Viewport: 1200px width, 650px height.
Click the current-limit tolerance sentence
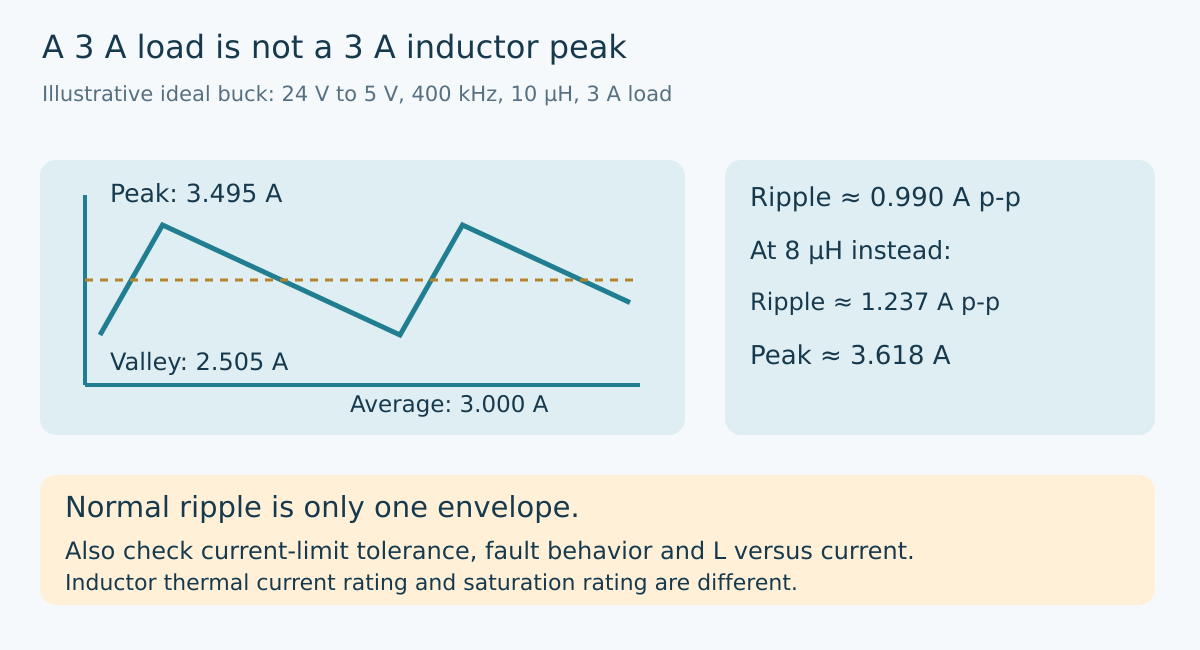tap(489, 551)
